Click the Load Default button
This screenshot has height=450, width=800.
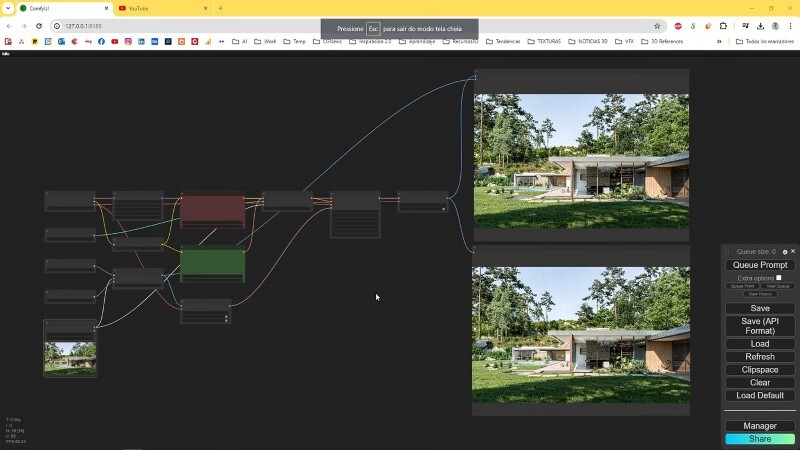760,395
